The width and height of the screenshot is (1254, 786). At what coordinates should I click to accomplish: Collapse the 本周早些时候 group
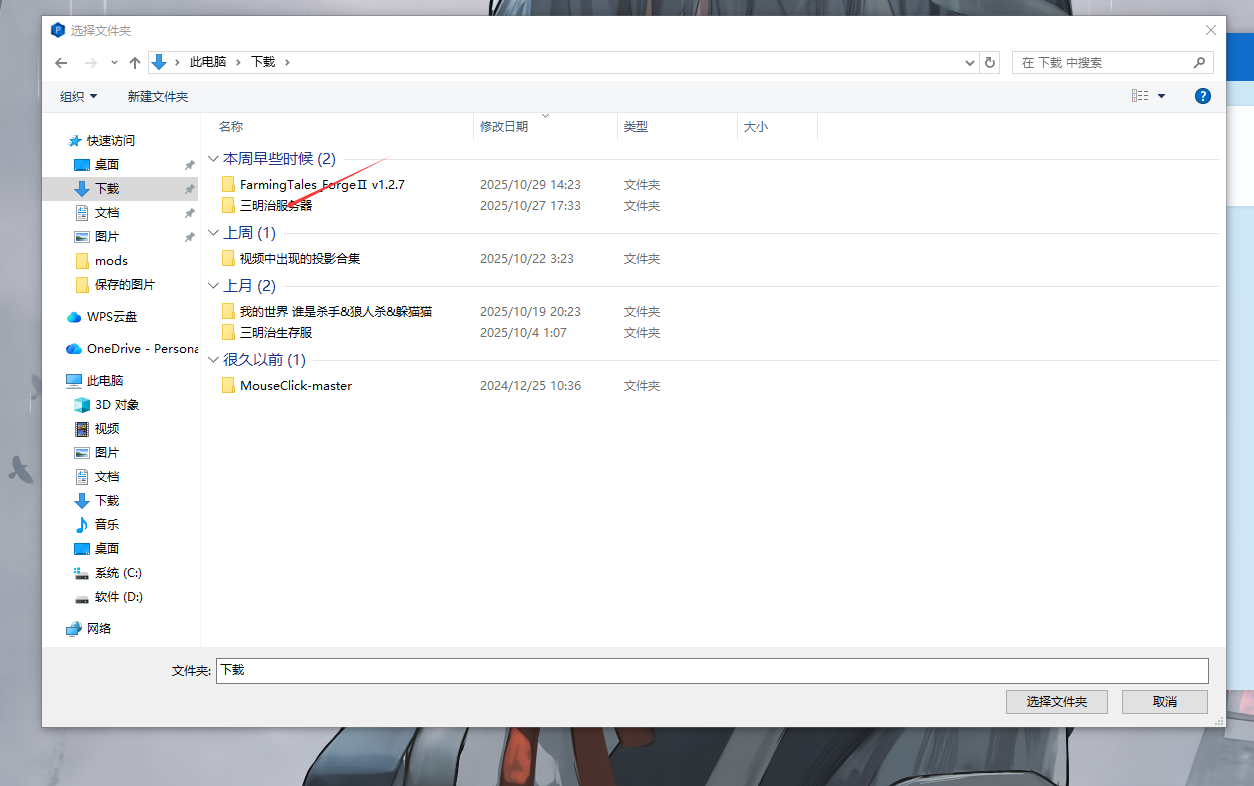coord(213,159)
